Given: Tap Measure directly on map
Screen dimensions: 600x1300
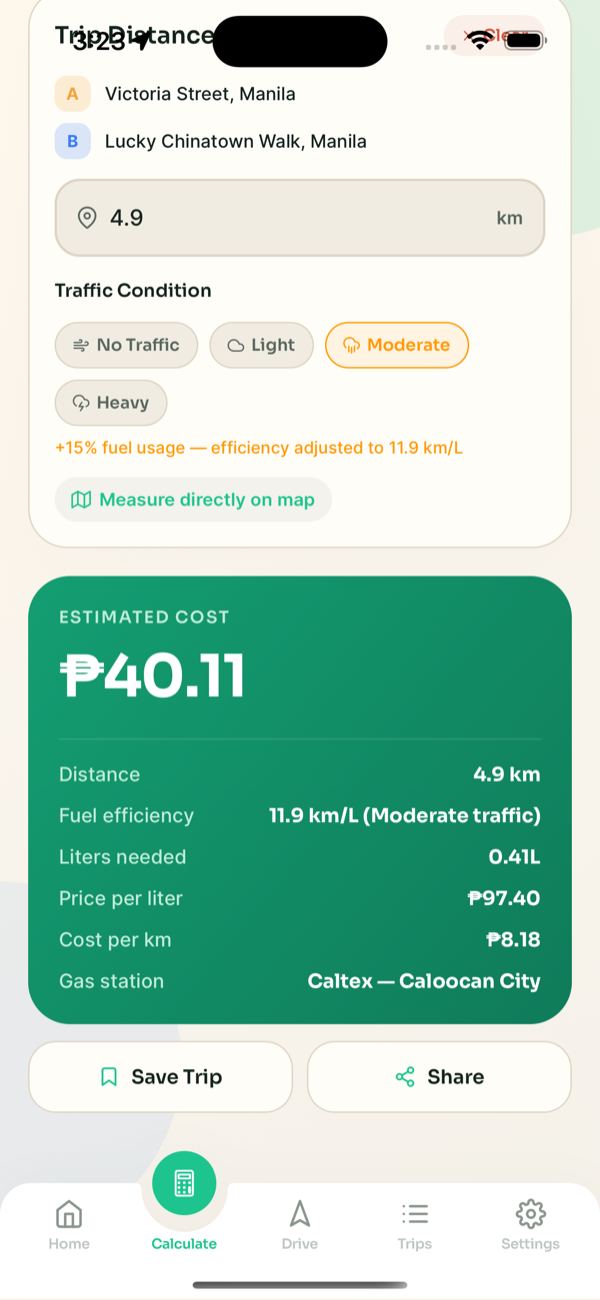Looking at the screenshot, I should [193, 500].
